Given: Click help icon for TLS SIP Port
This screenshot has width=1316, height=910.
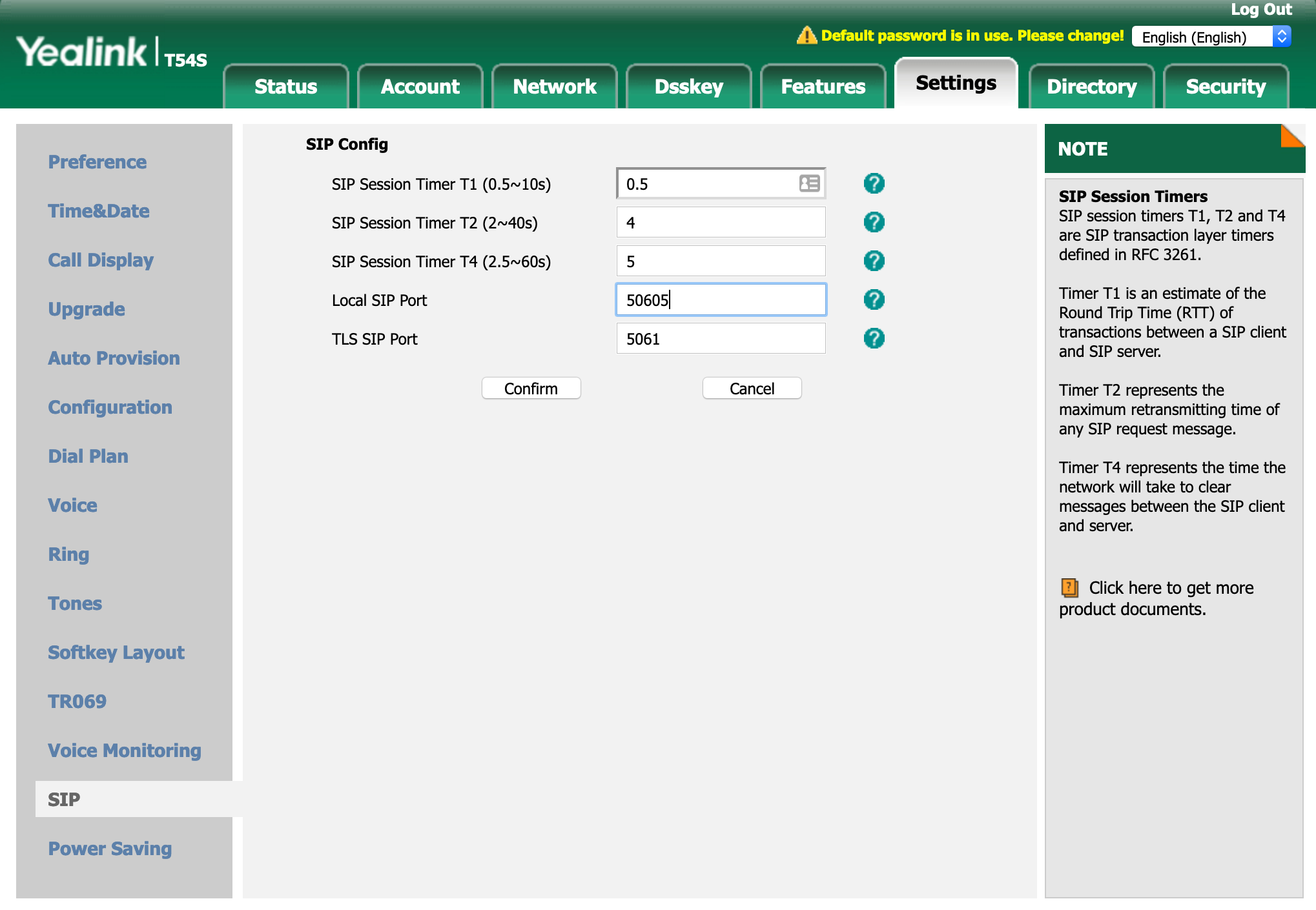Looking at the screenshot, I should click(x=874, y=338).
